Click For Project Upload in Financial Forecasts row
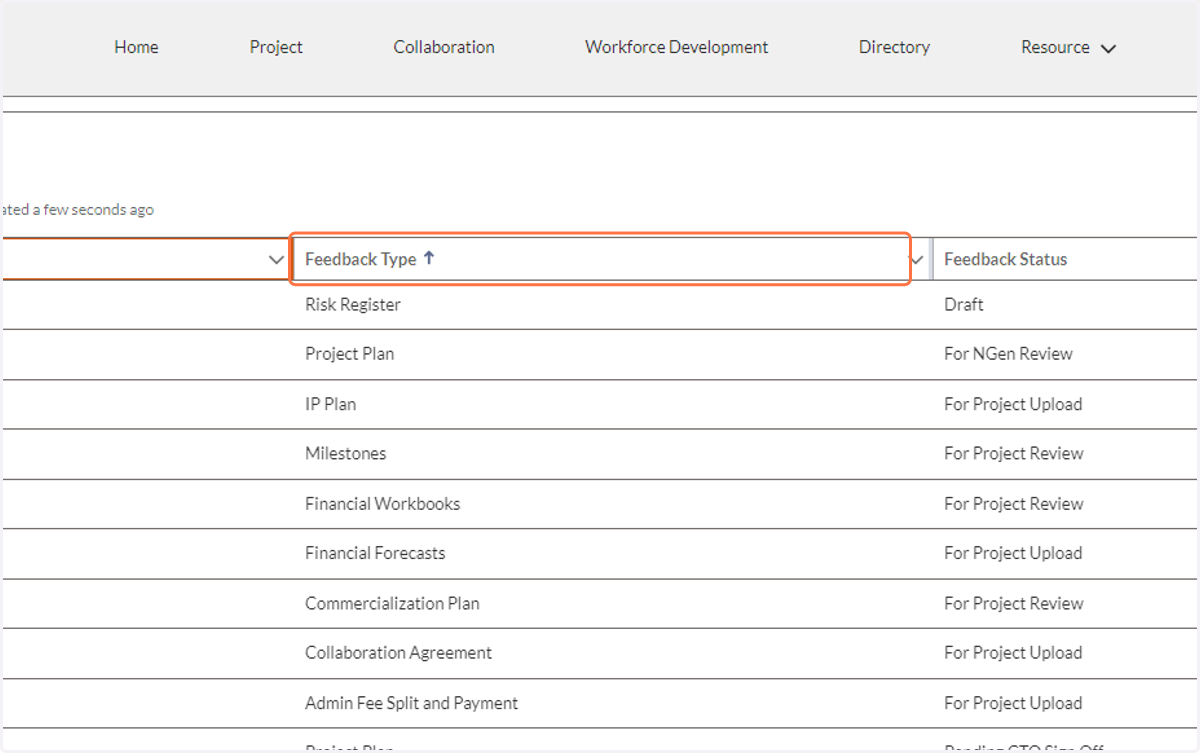Viewport: 1200px width, 753px height. (1013, 553)
